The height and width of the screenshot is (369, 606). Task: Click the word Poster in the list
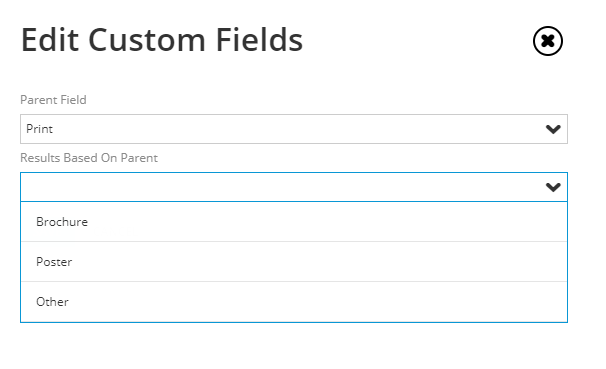(54, 262)
